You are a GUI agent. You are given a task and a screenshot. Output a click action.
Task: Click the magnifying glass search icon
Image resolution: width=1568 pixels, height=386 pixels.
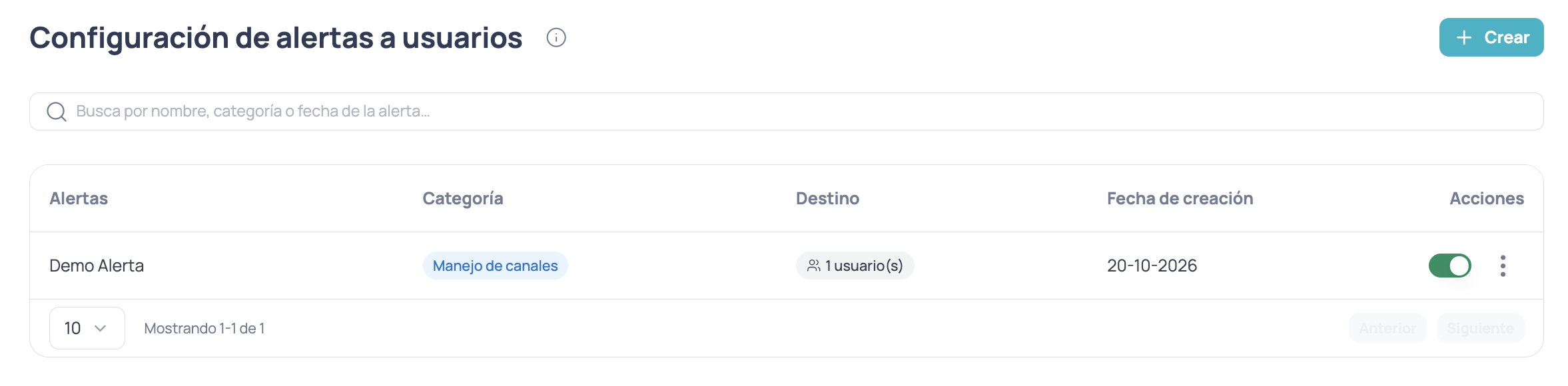pos(57,111)
